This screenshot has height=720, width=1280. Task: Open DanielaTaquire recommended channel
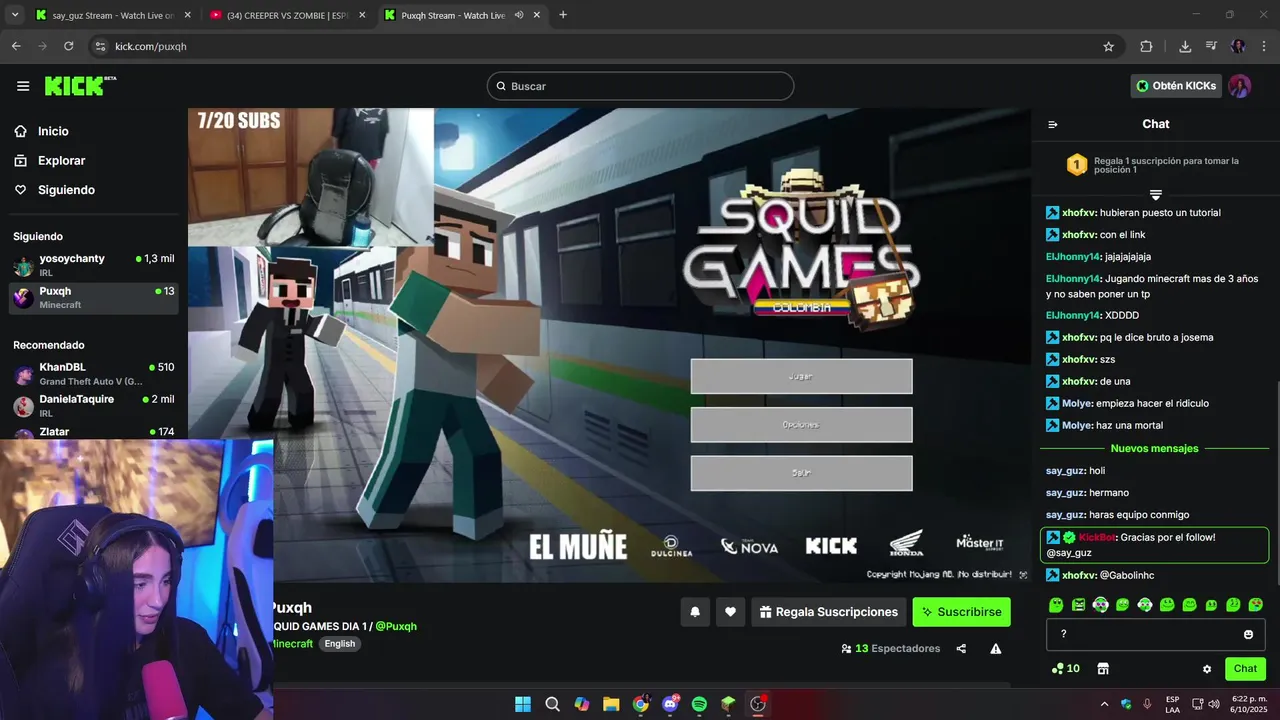tap(94, 406)
